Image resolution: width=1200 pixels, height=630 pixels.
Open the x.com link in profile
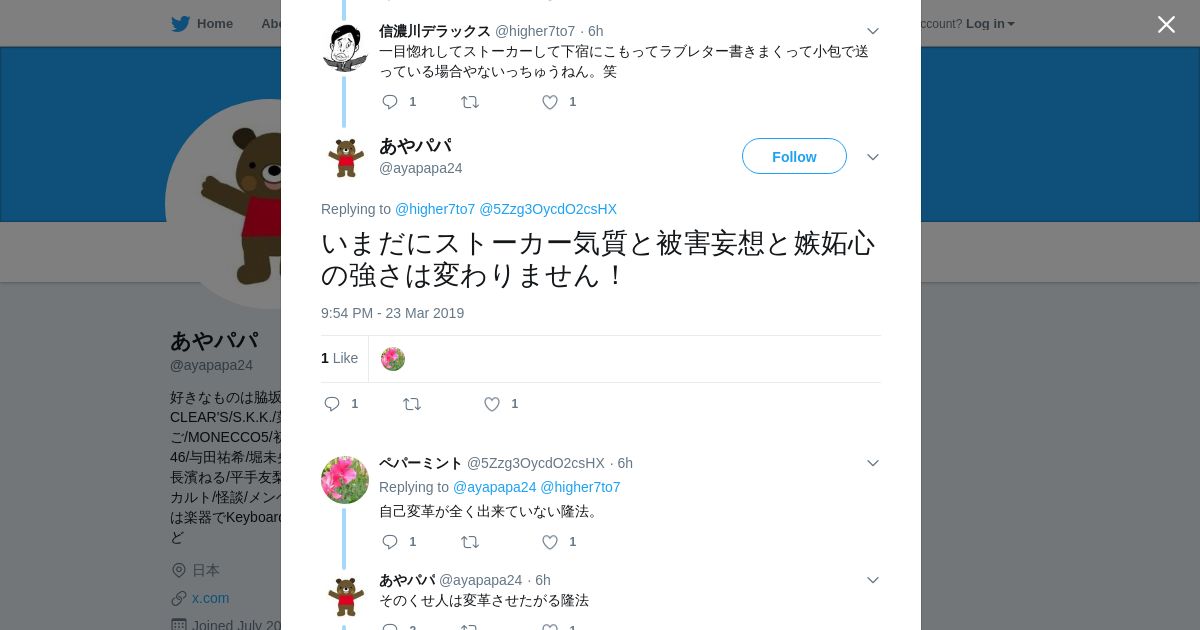pyautogui.click(x=210, y=598)
